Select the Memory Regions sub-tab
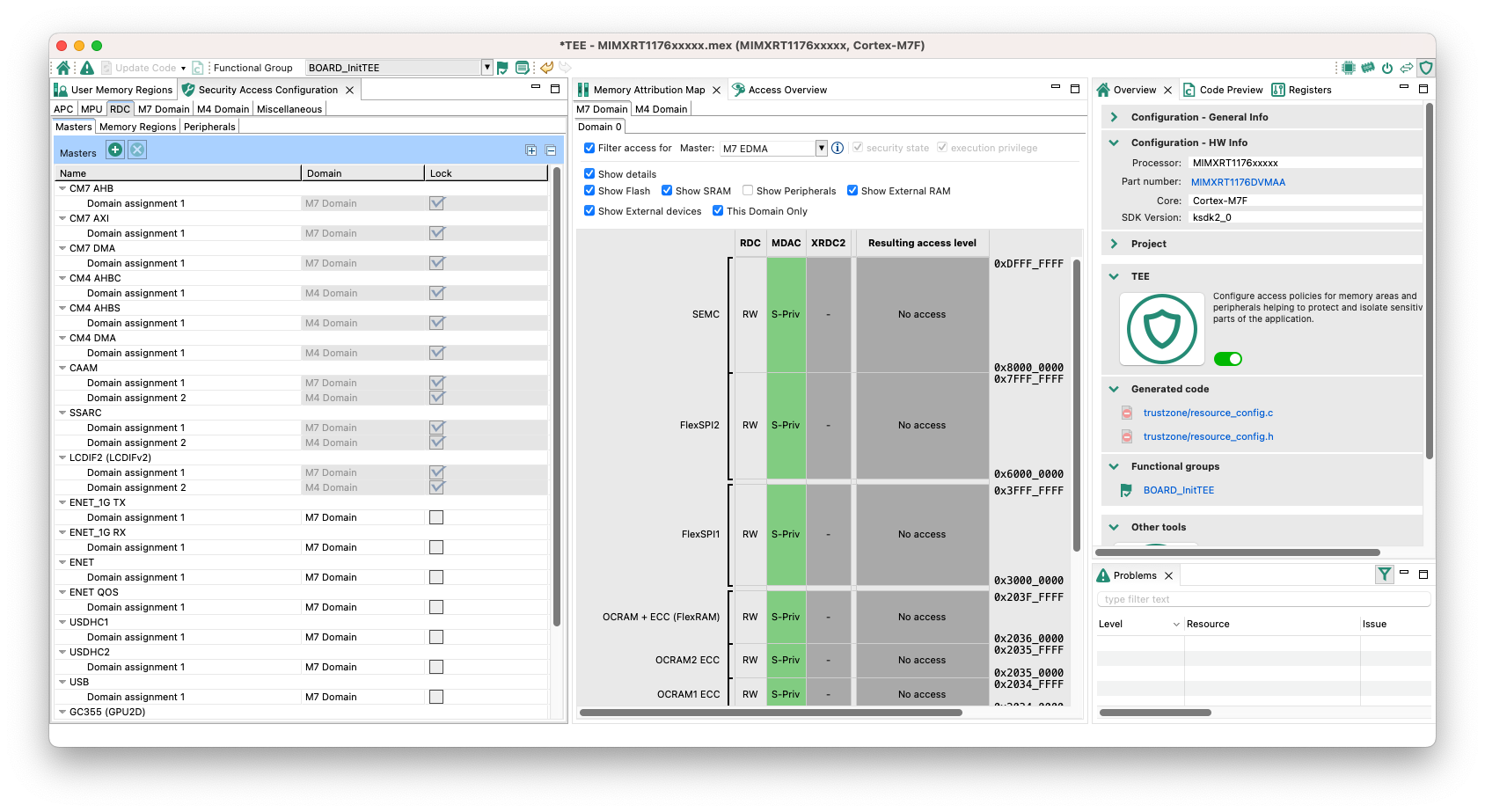Viewport: 1485px width, 812px height. click(x=137, y=127)
